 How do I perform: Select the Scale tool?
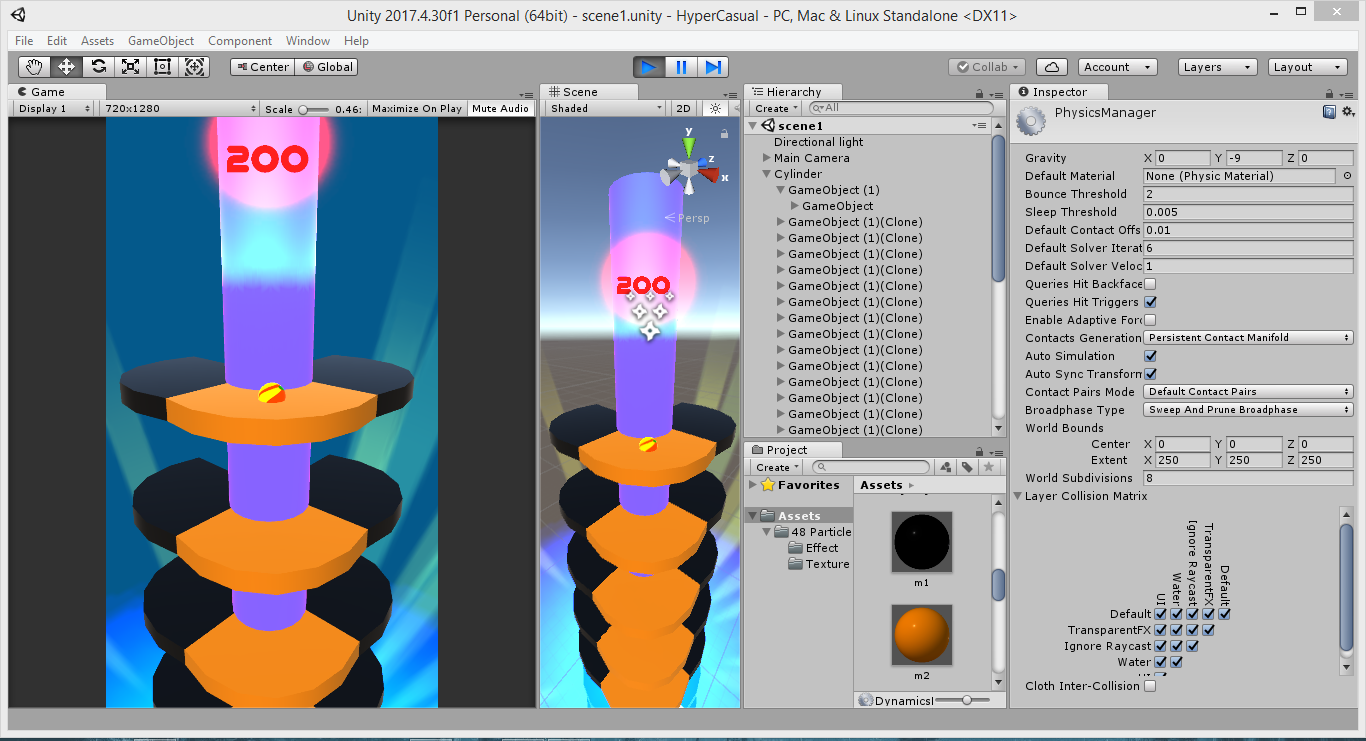131,67
